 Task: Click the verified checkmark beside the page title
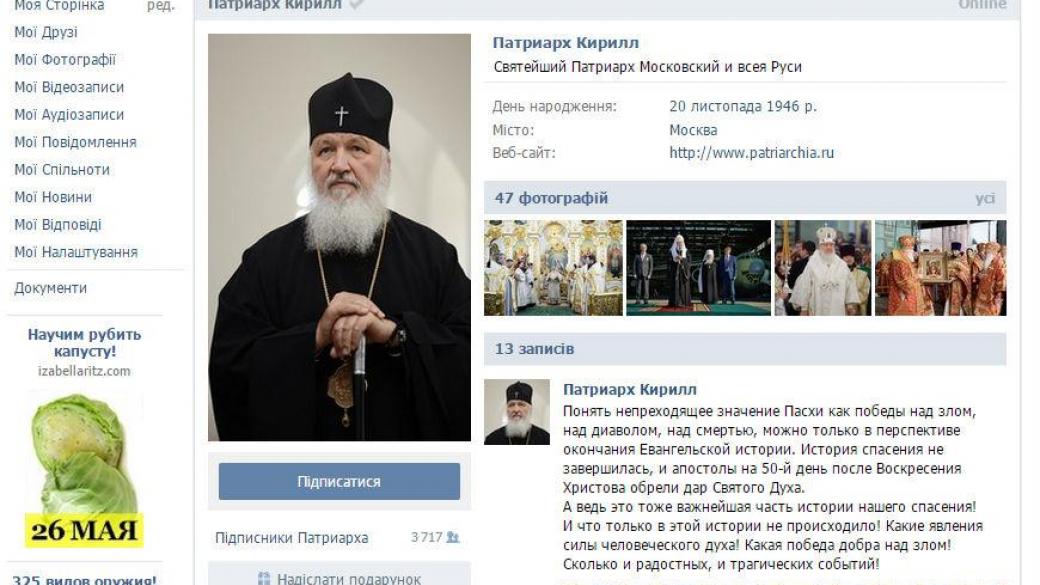[x=356, y=4]
